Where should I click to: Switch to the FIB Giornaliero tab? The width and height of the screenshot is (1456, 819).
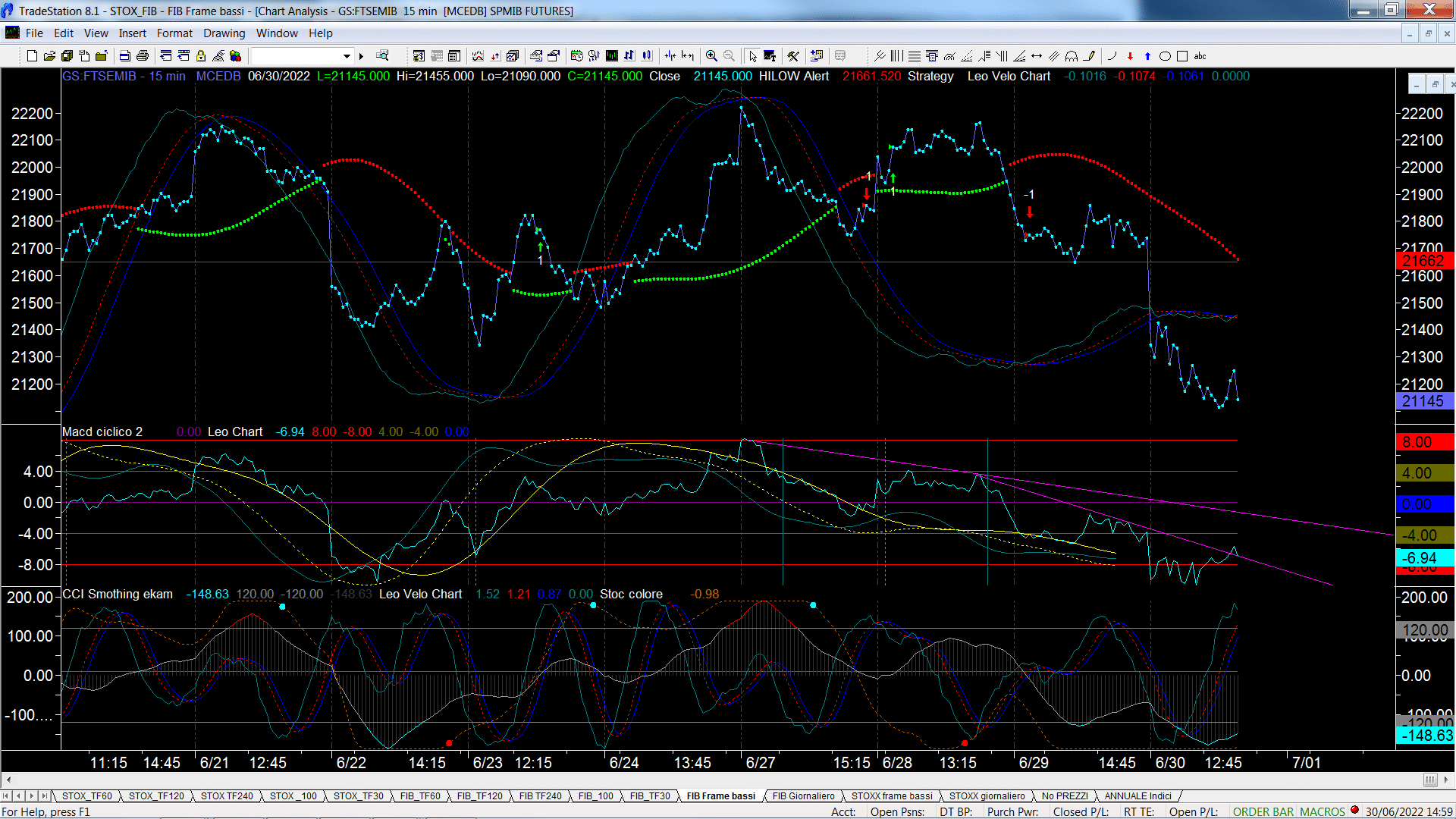pyautogui.click(x=803, y=796)
